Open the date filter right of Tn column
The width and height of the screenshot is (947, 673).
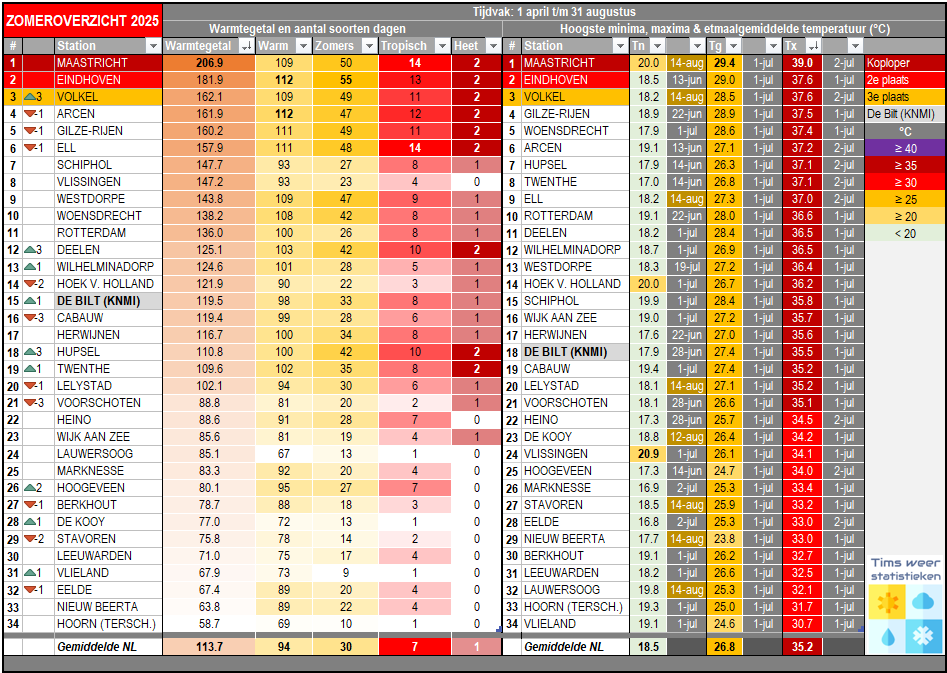tap(698, 46)
